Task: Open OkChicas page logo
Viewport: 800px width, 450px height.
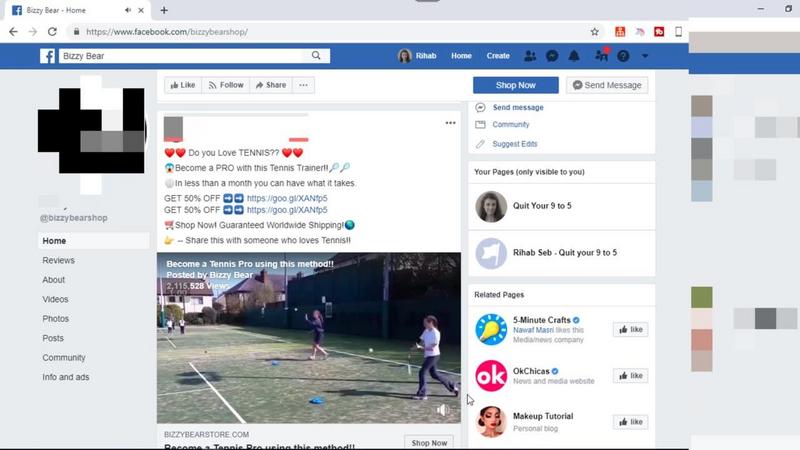Action: 491,376
